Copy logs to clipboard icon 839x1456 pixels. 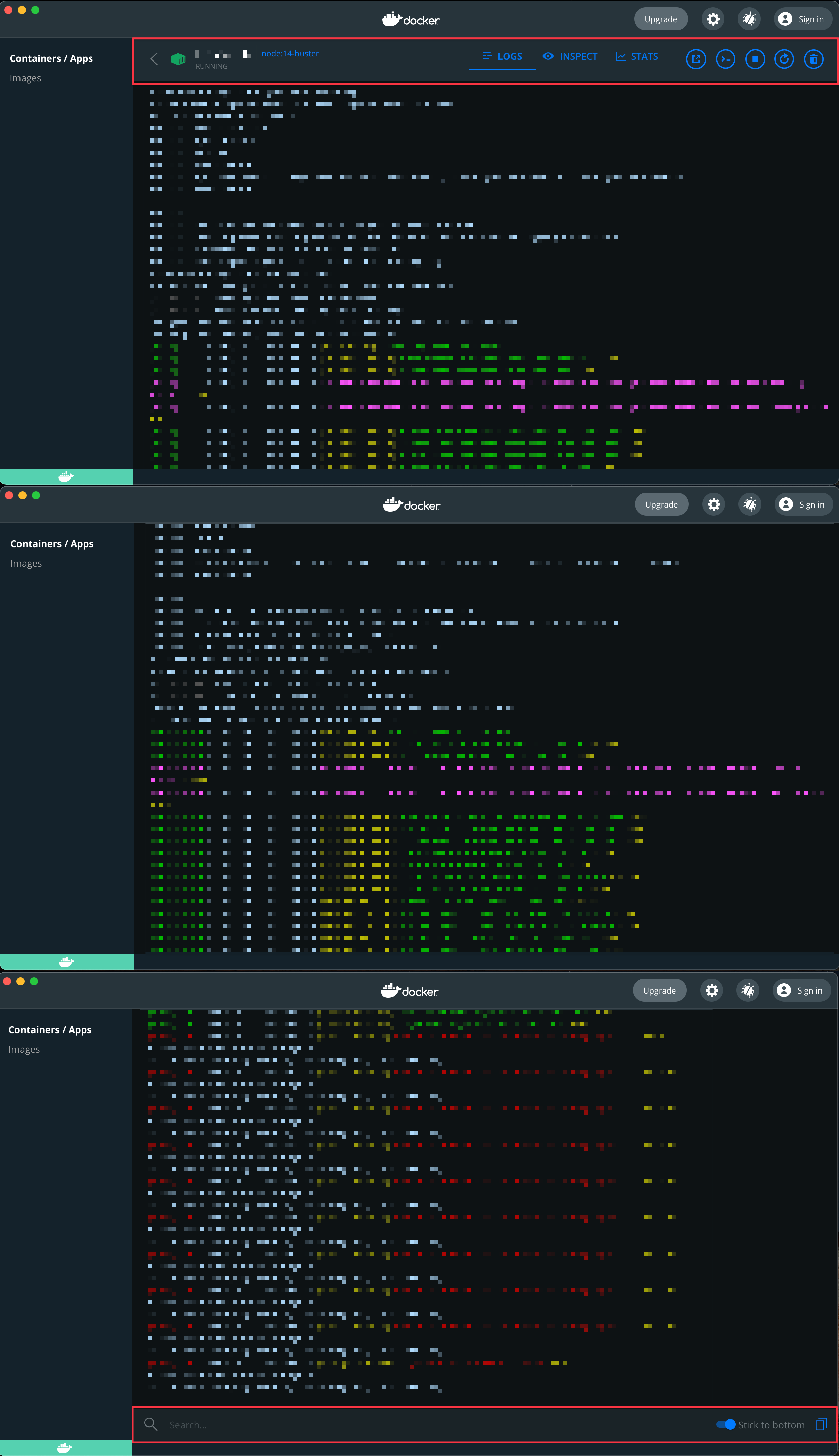click(821, 1424)
